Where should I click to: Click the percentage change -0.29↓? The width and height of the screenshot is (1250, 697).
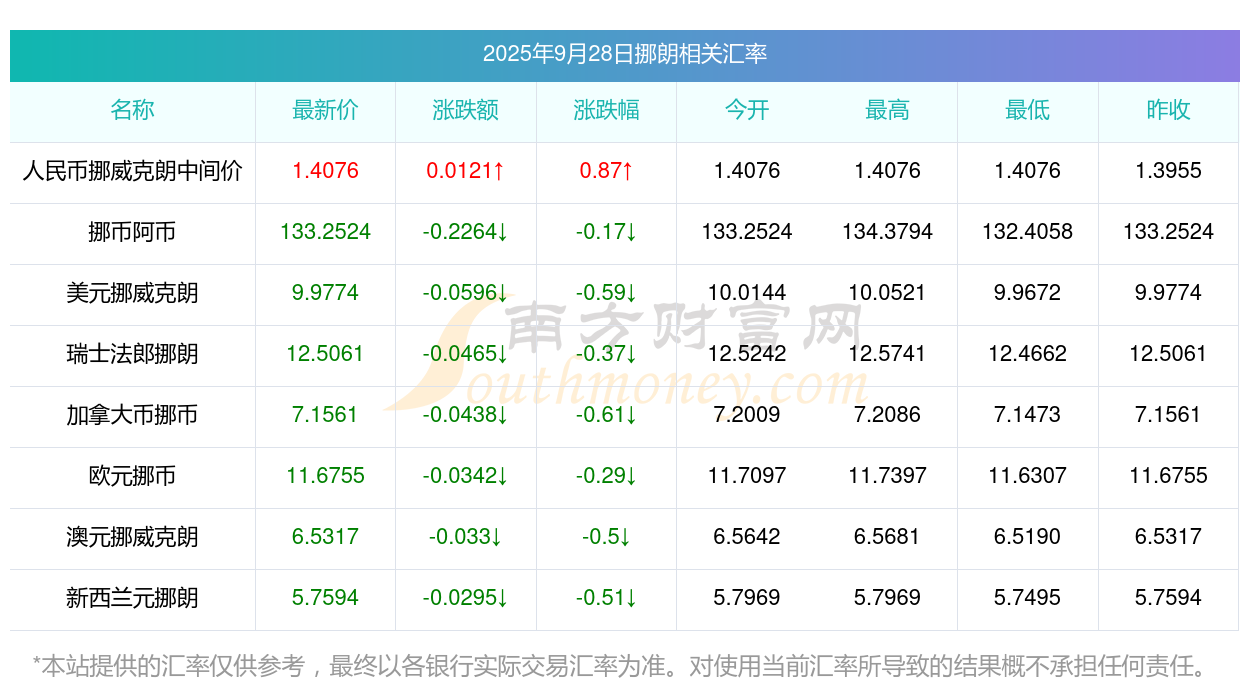[606, 476]
